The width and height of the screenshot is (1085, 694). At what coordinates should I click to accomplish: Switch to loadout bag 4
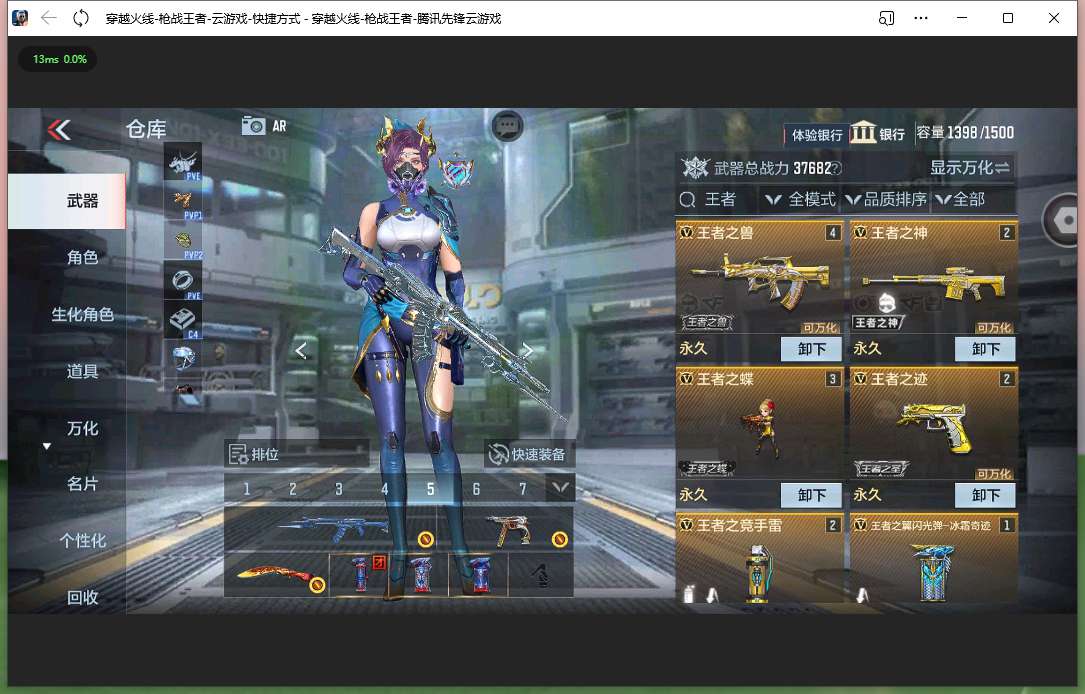click(x=384, y=489)
